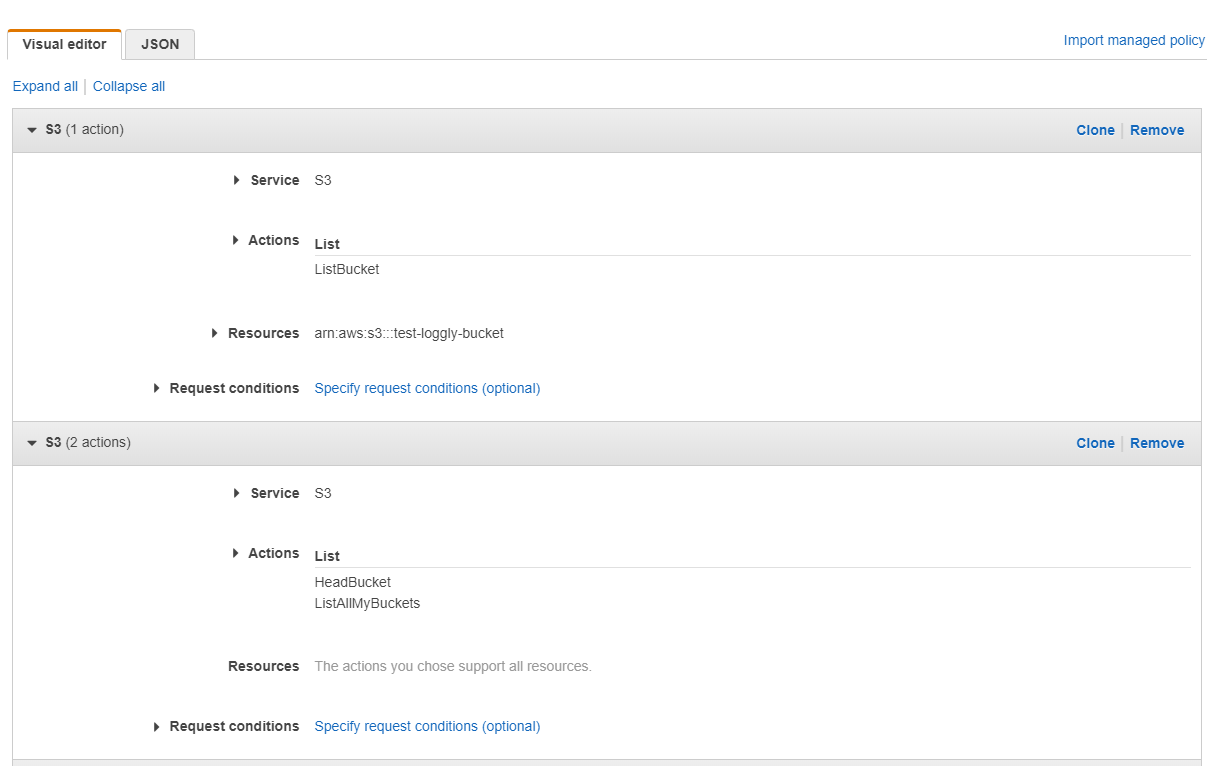Image resolution: width=1213 pixels, height=766 pixels.
Task: Collapse the S3 (2 actions) section header
Action: point(31,442)
